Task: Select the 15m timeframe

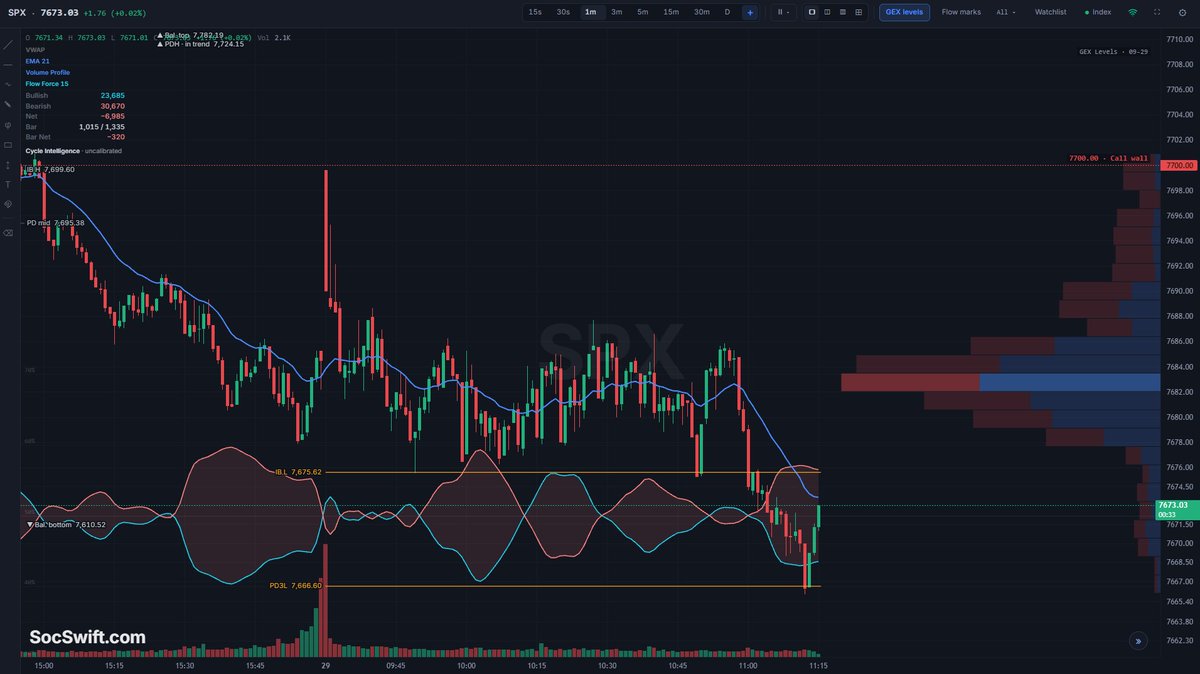Action: pyautogui.click(x=671, y=12)
